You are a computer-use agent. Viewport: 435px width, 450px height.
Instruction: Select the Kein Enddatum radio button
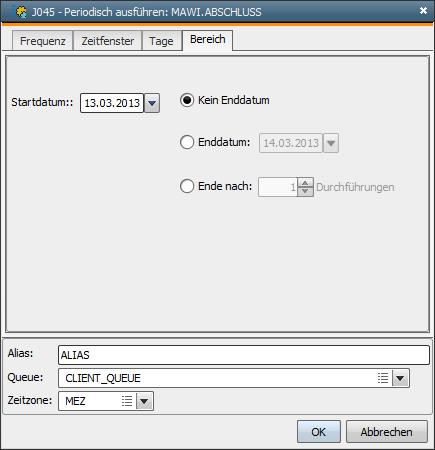(x=187, y=100)
